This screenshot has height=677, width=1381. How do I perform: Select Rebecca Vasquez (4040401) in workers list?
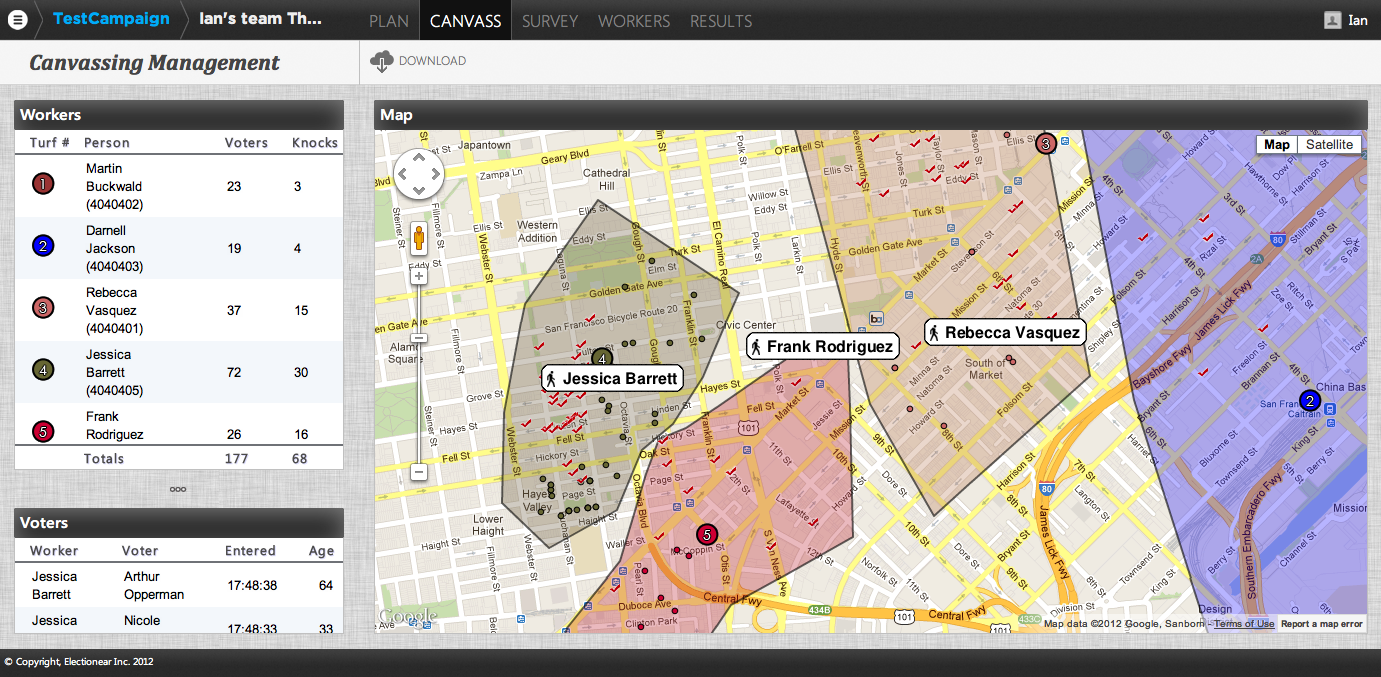114,310
